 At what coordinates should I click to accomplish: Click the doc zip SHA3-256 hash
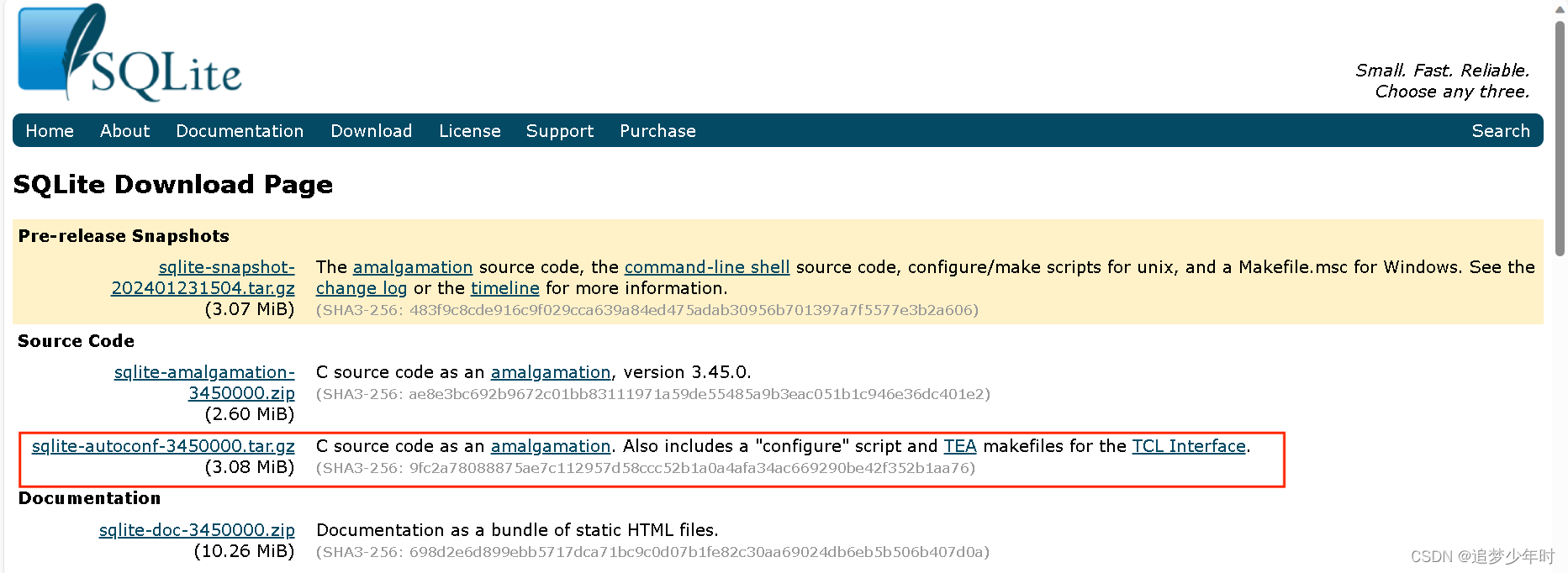pos(652,552)
